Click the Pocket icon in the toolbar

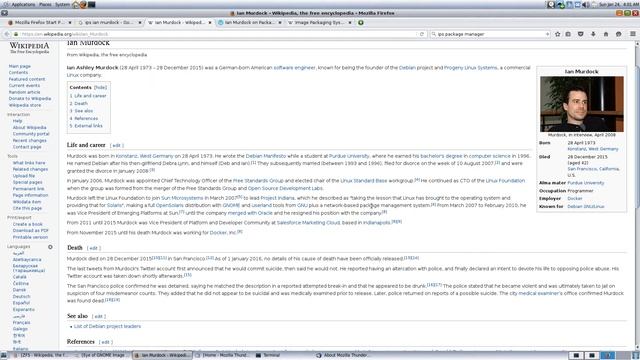[580, 34]
